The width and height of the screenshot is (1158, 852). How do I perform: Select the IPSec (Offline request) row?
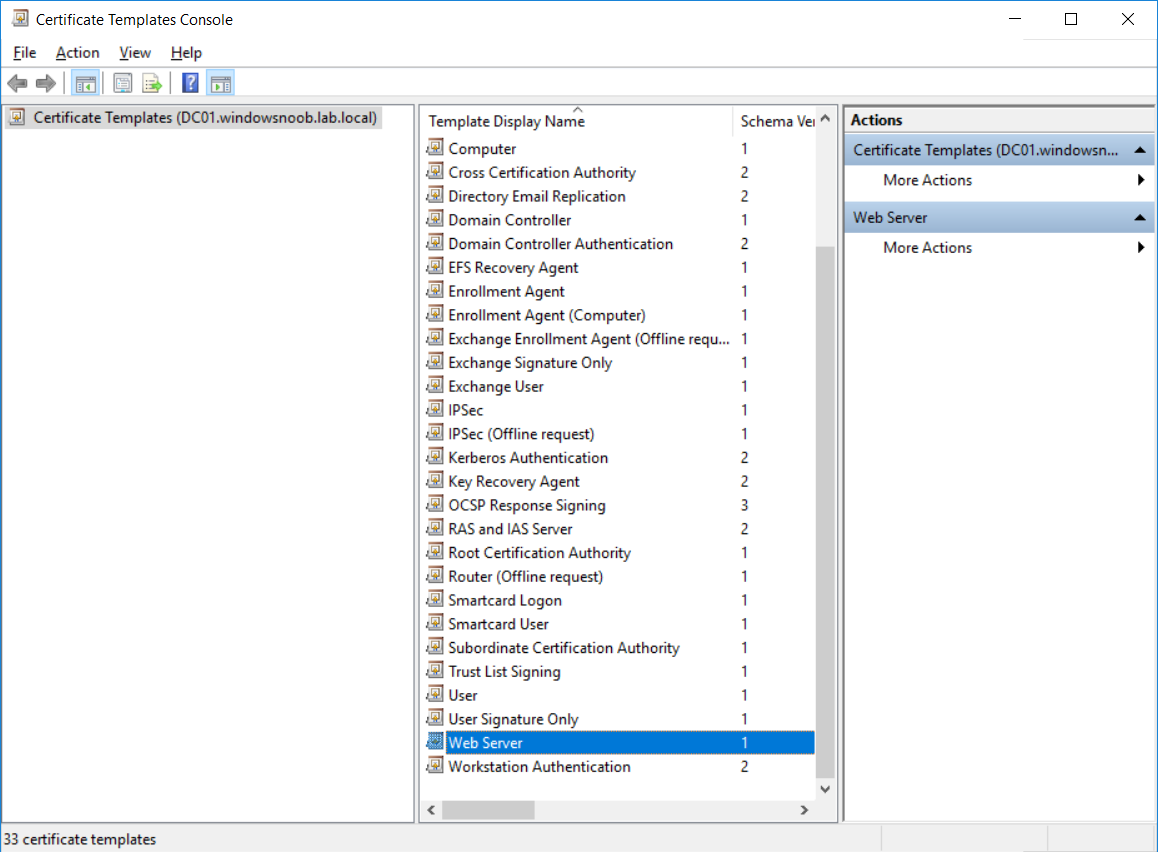620,433
